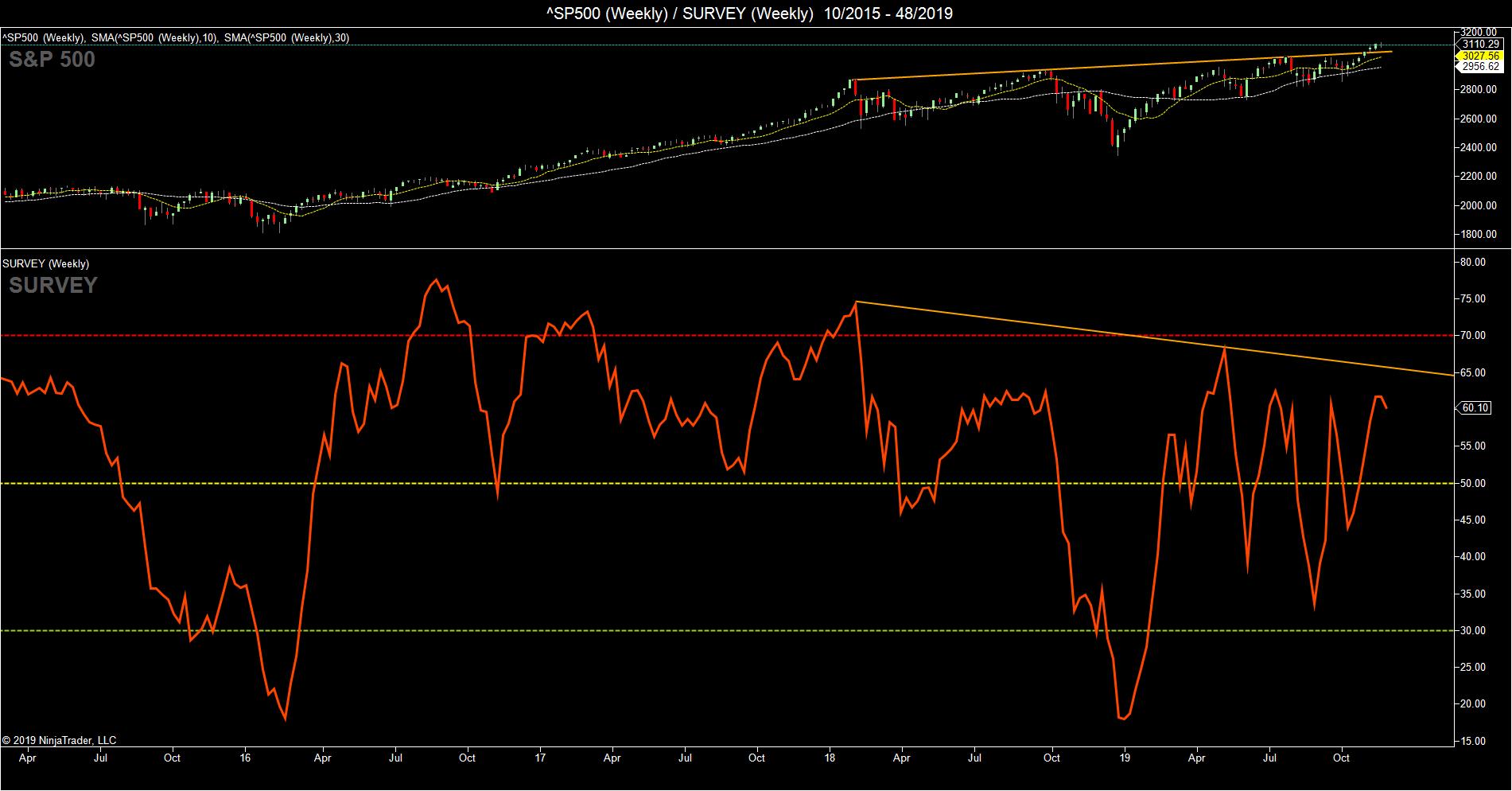Screen dimensions: 1512x791
Task: Click the 2800.00 price axis label
Action: click(x=1480, y=90)
